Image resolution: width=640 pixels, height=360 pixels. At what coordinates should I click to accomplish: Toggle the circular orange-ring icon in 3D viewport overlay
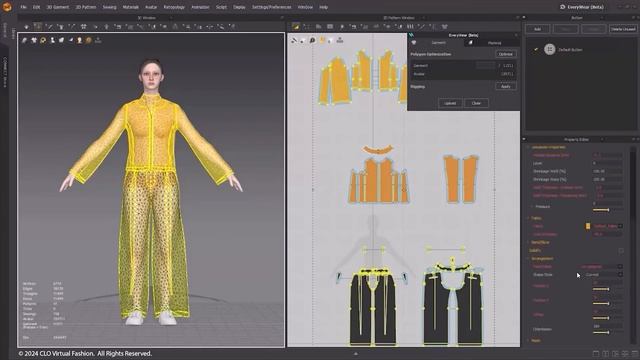point(43,40)
